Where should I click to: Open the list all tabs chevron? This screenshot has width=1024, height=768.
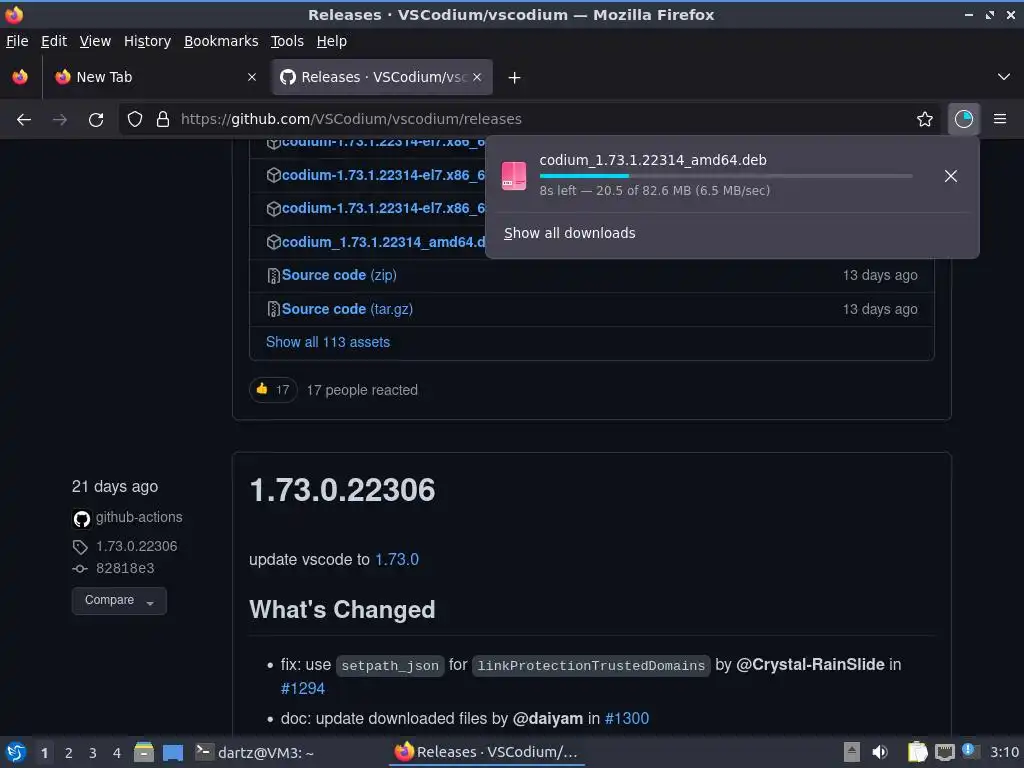pos(1004,77)
